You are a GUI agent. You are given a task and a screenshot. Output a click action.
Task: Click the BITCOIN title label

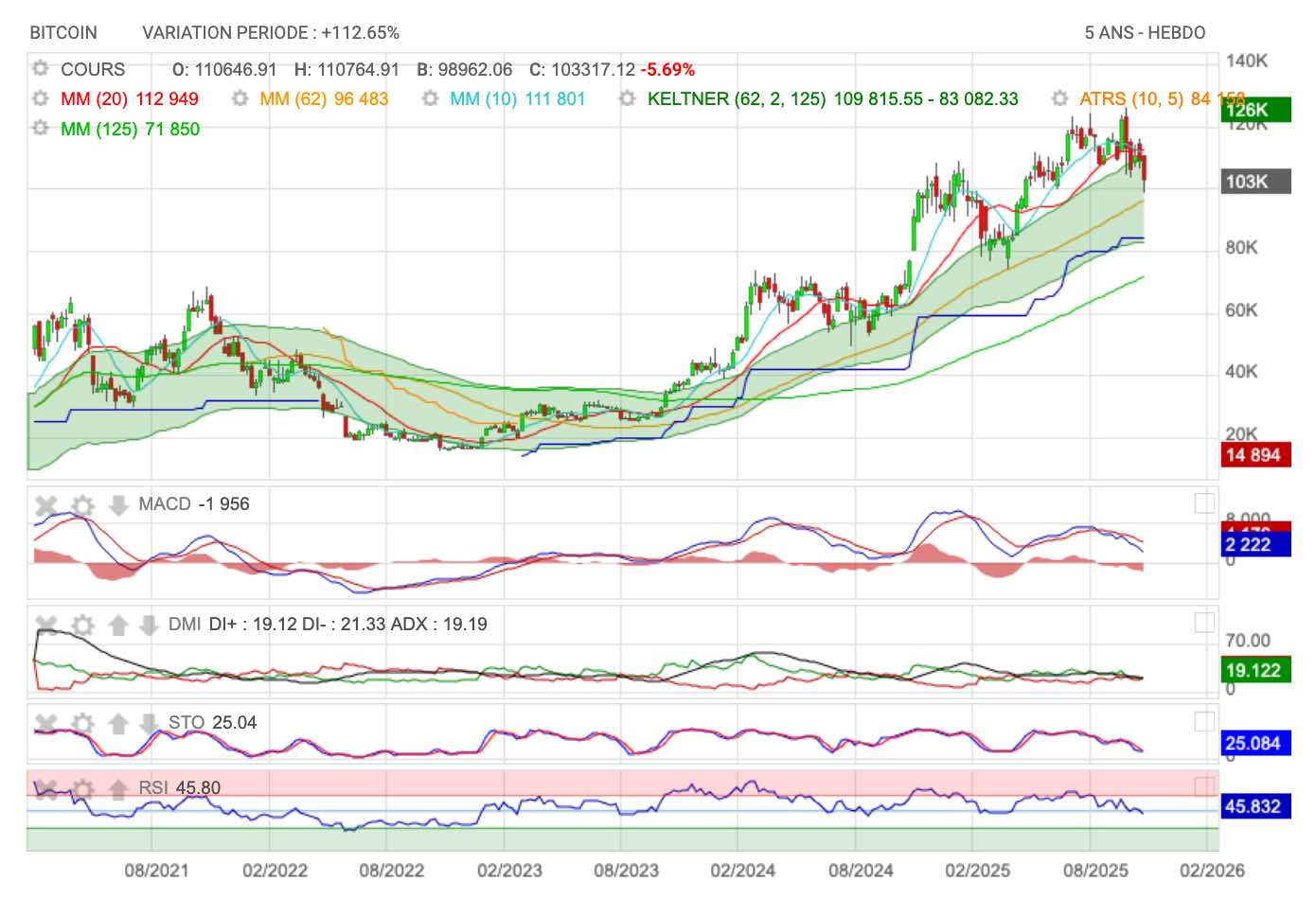click(x=63, y=32)
